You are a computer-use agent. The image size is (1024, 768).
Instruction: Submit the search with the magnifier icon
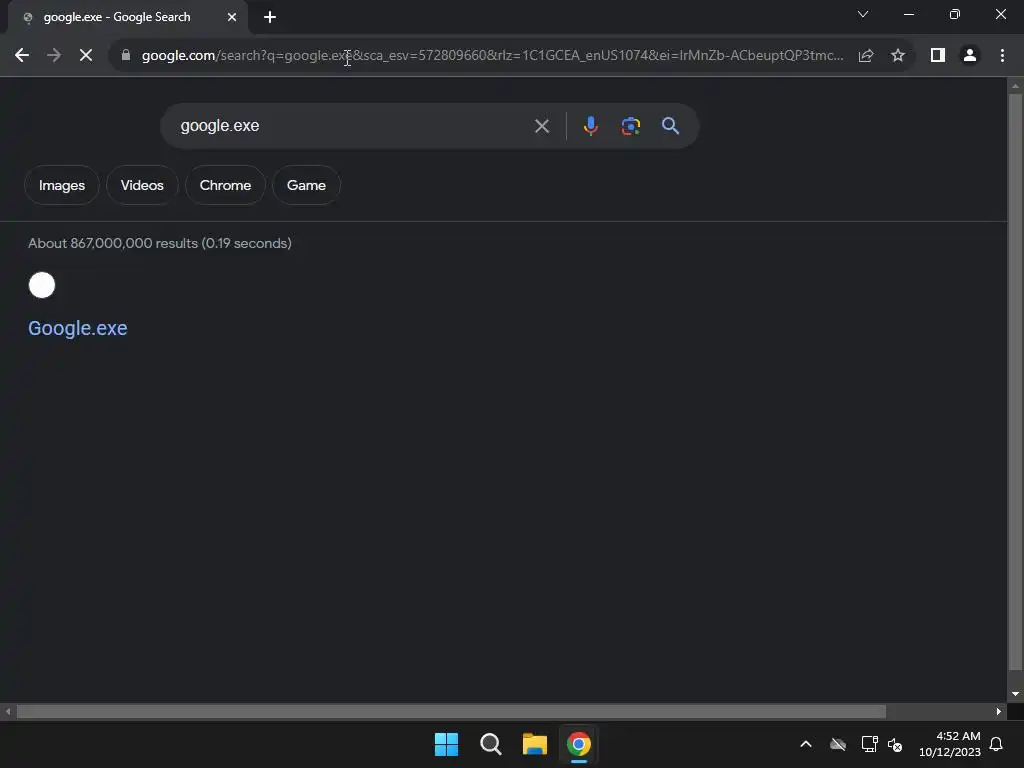coord(670,125)
